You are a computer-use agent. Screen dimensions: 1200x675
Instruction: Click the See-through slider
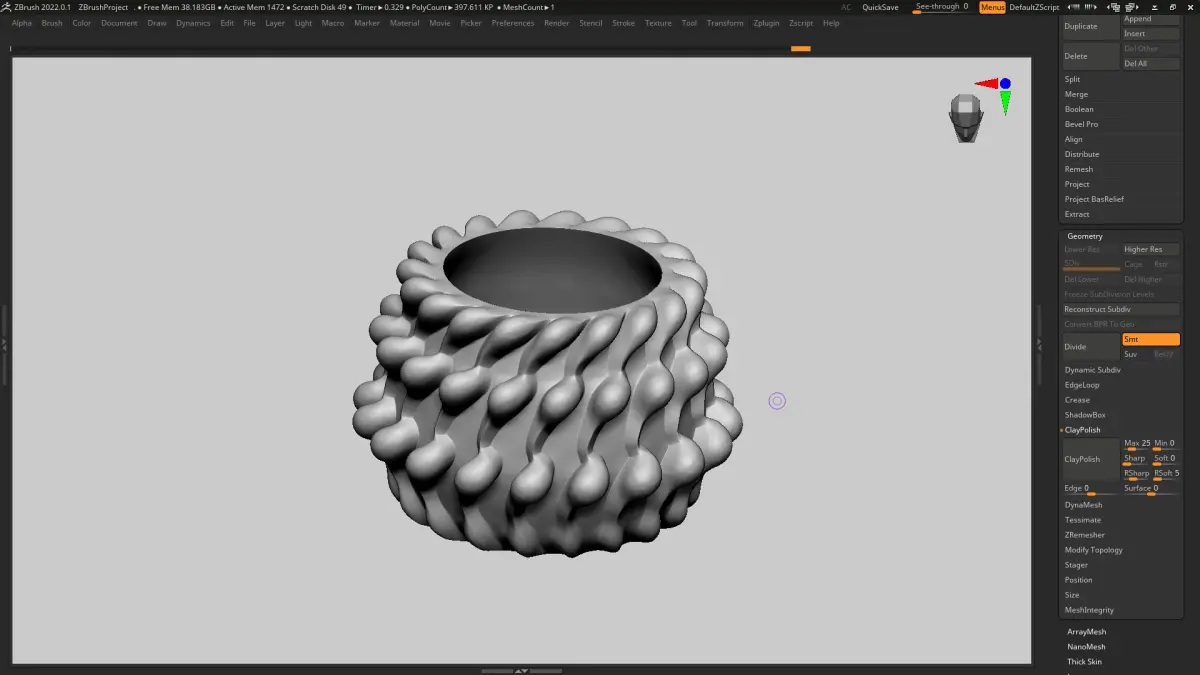(x=942, y=7)
